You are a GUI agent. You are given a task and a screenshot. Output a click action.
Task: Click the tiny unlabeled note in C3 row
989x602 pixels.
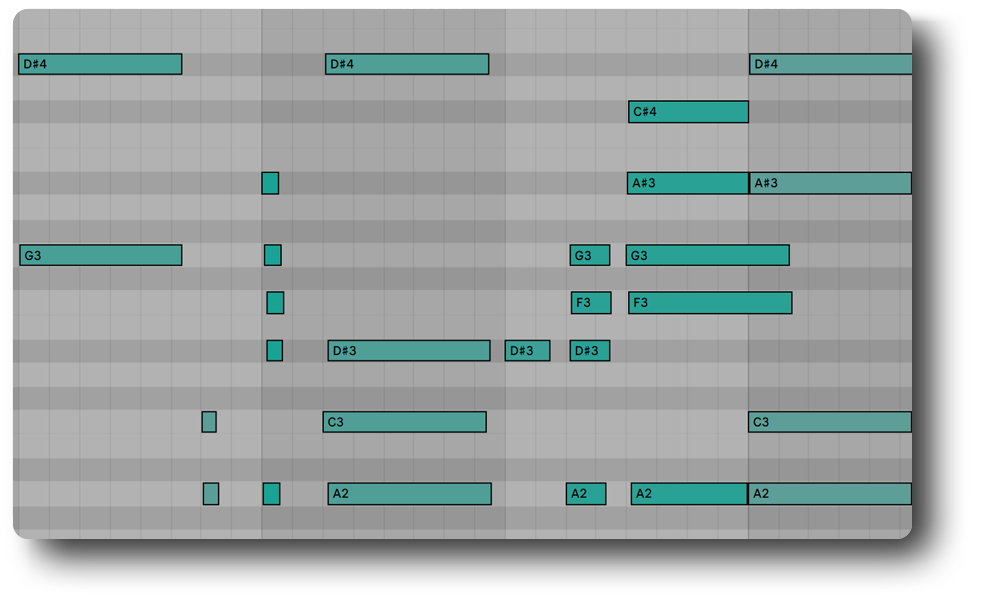pos(209,422)
